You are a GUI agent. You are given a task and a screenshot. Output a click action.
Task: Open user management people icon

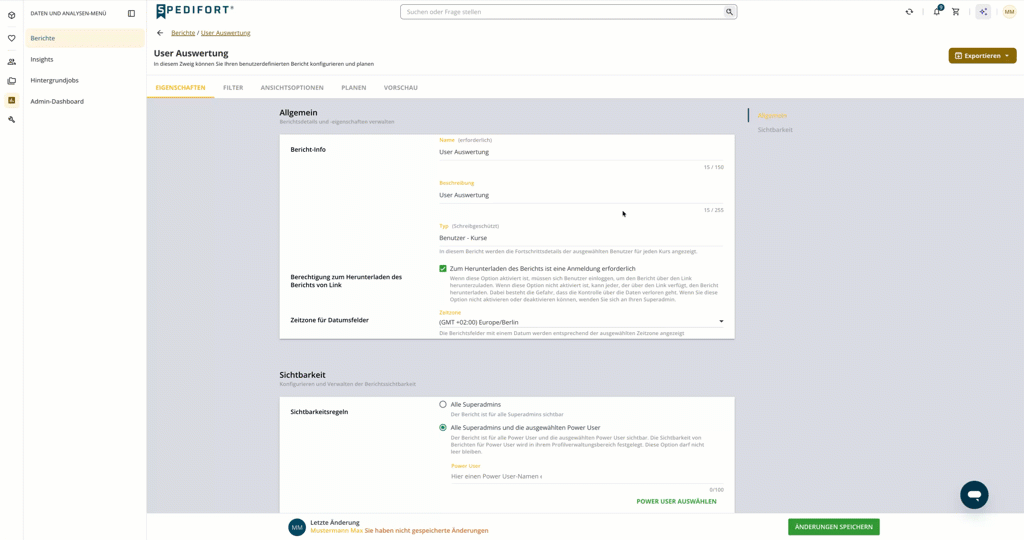pyautogui.click(x=11, y=62)
